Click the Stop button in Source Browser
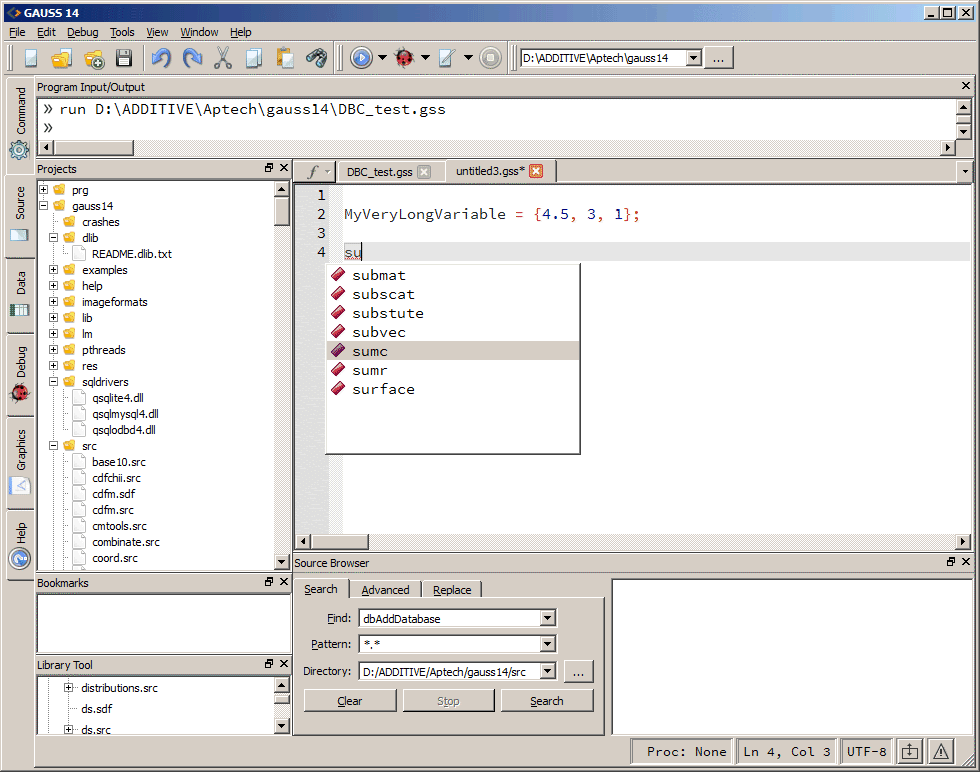Screen dimensions: 980x772 [x=448, y=701]
